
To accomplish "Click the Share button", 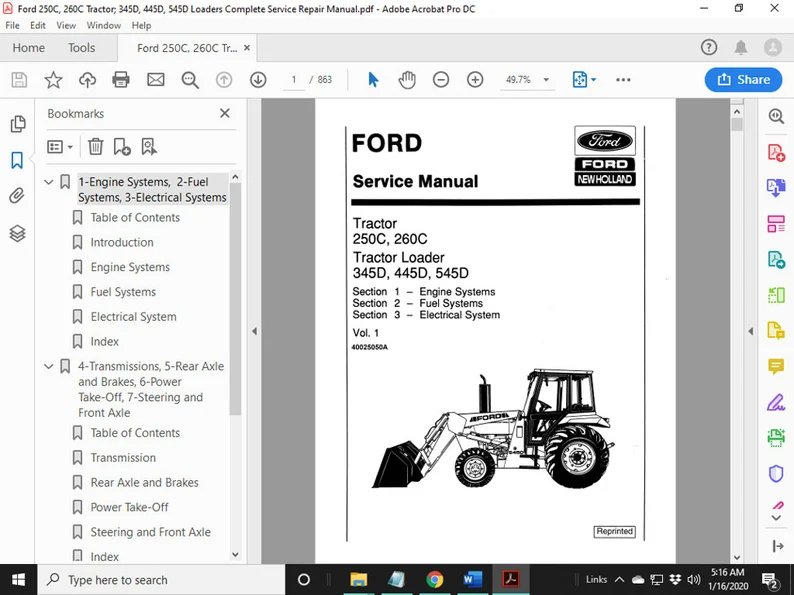I will [x=743, y=80].
